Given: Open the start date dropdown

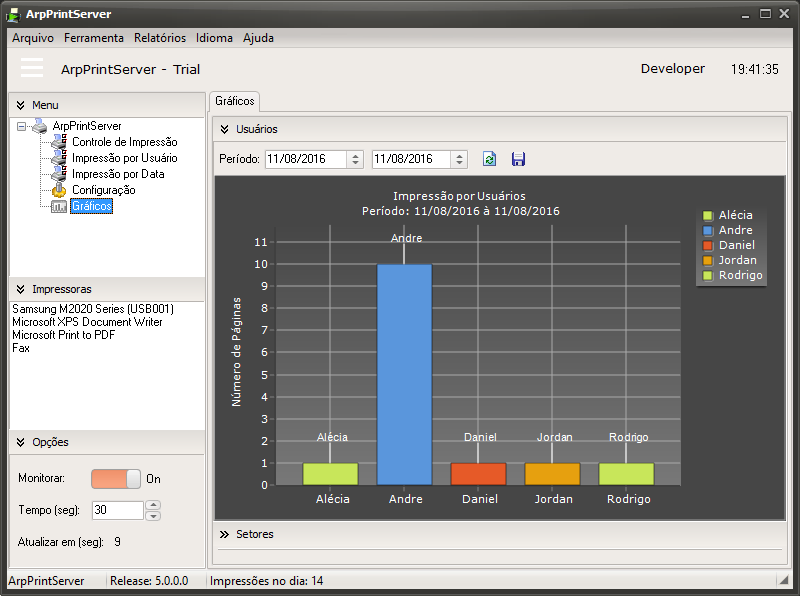Looking at the screenshot, I should pos(355,159).
